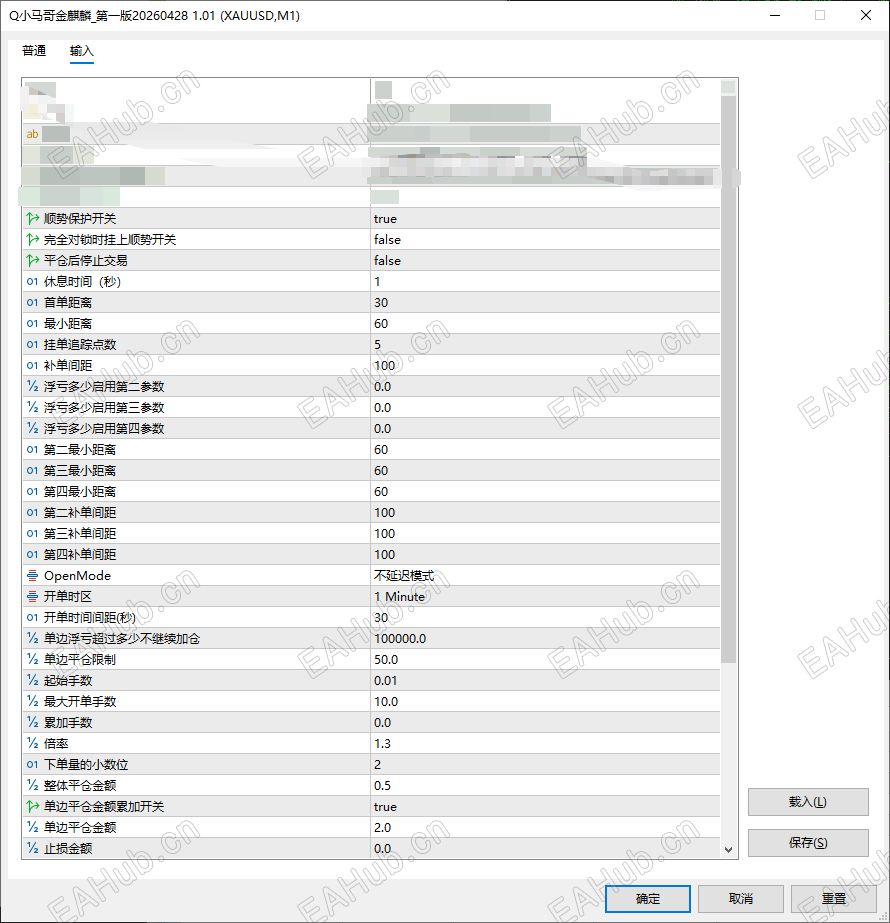Click the integer icon beside 休息时间 (秒)

click(x=32, y=281)
